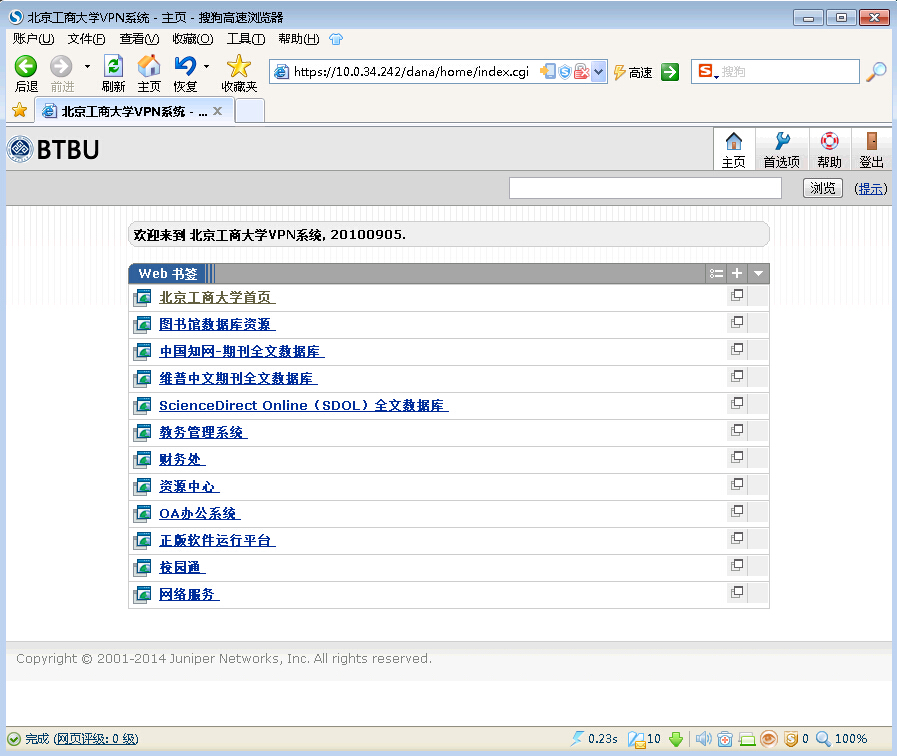Open 校园通 bookmark link
Image resolution: width=897 pixels, height=756 pixels.
(182, 567)
